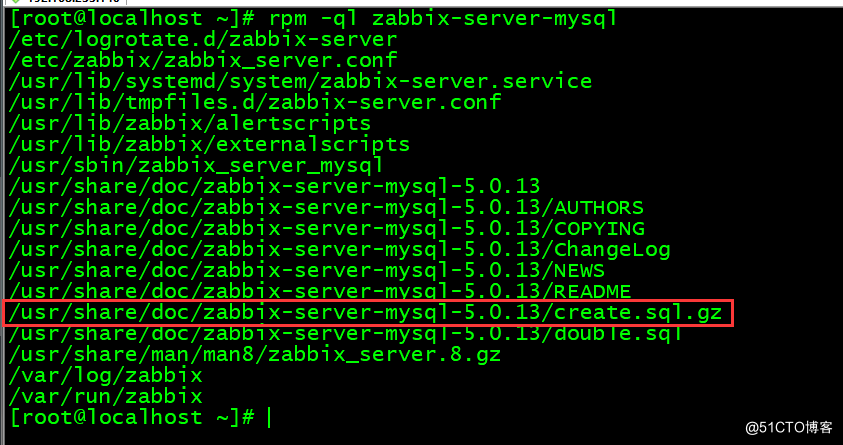Click the 51CTO blog watermark
The width and height of the screenshot is (843, 445).
(x=790, y=427)
